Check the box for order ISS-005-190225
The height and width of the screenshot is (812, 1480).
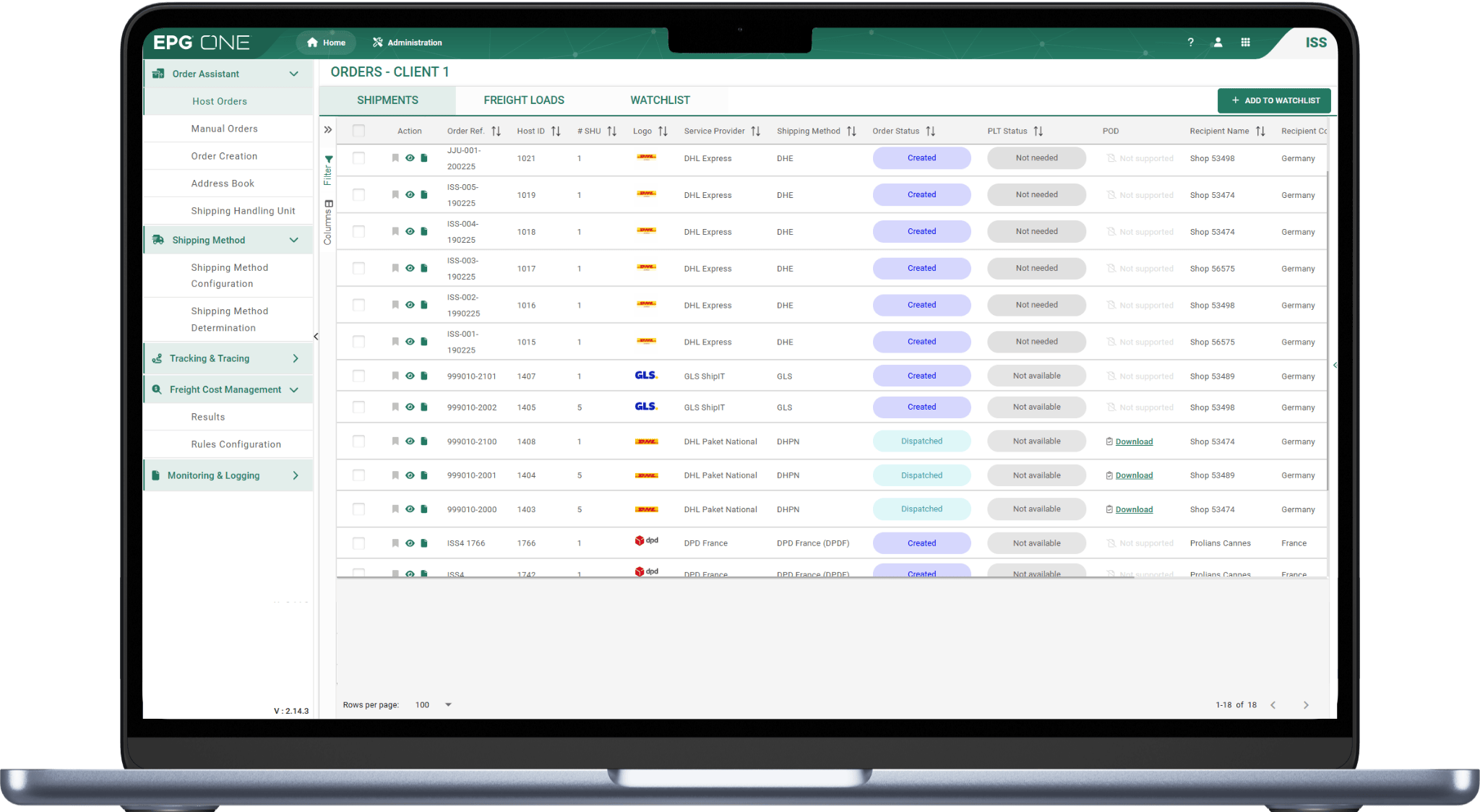coord(358,195)
